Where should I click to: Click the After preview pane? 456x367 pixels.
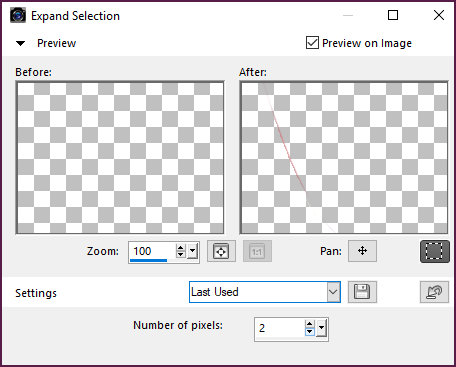coord(344,157)
